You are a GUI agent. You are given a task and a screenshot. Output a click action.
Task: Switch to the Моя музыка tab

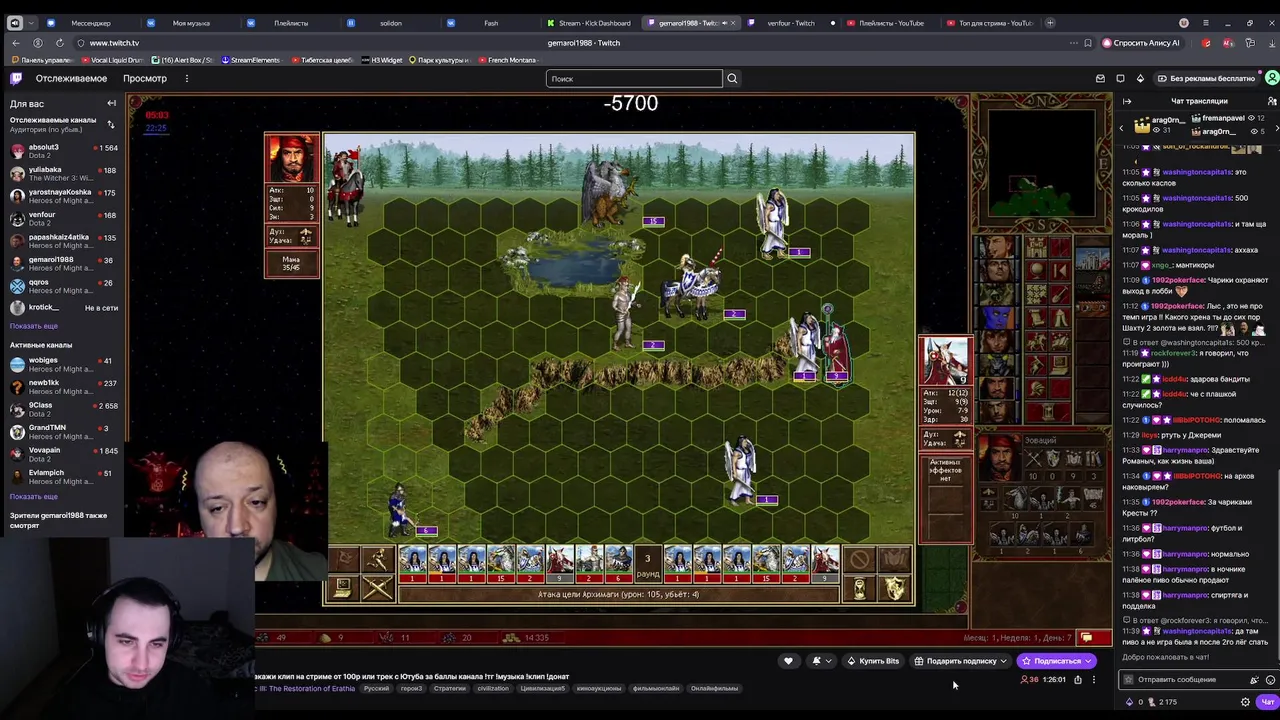[x=190, y=23]
